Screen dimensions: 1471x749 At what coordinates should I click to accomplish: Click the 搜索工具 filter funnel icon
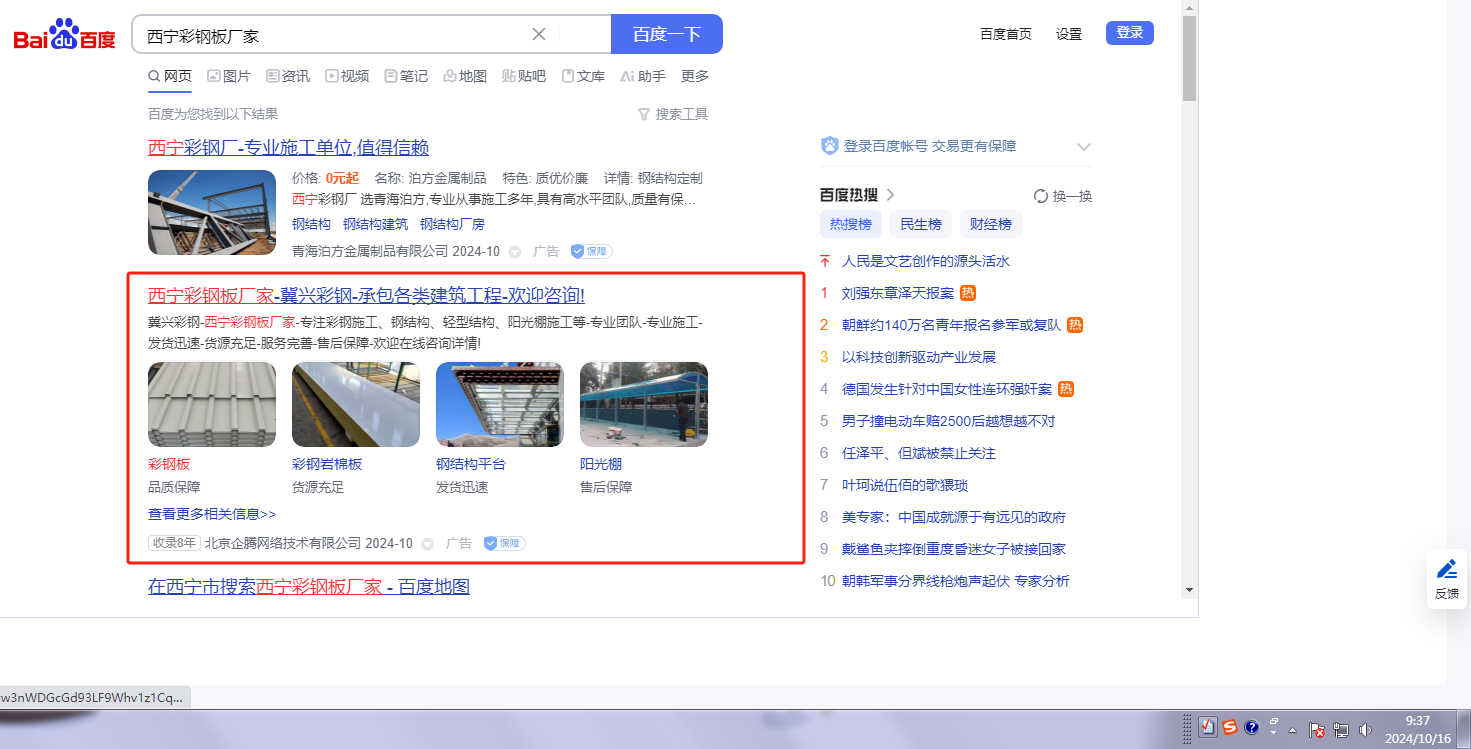point(644,114)
